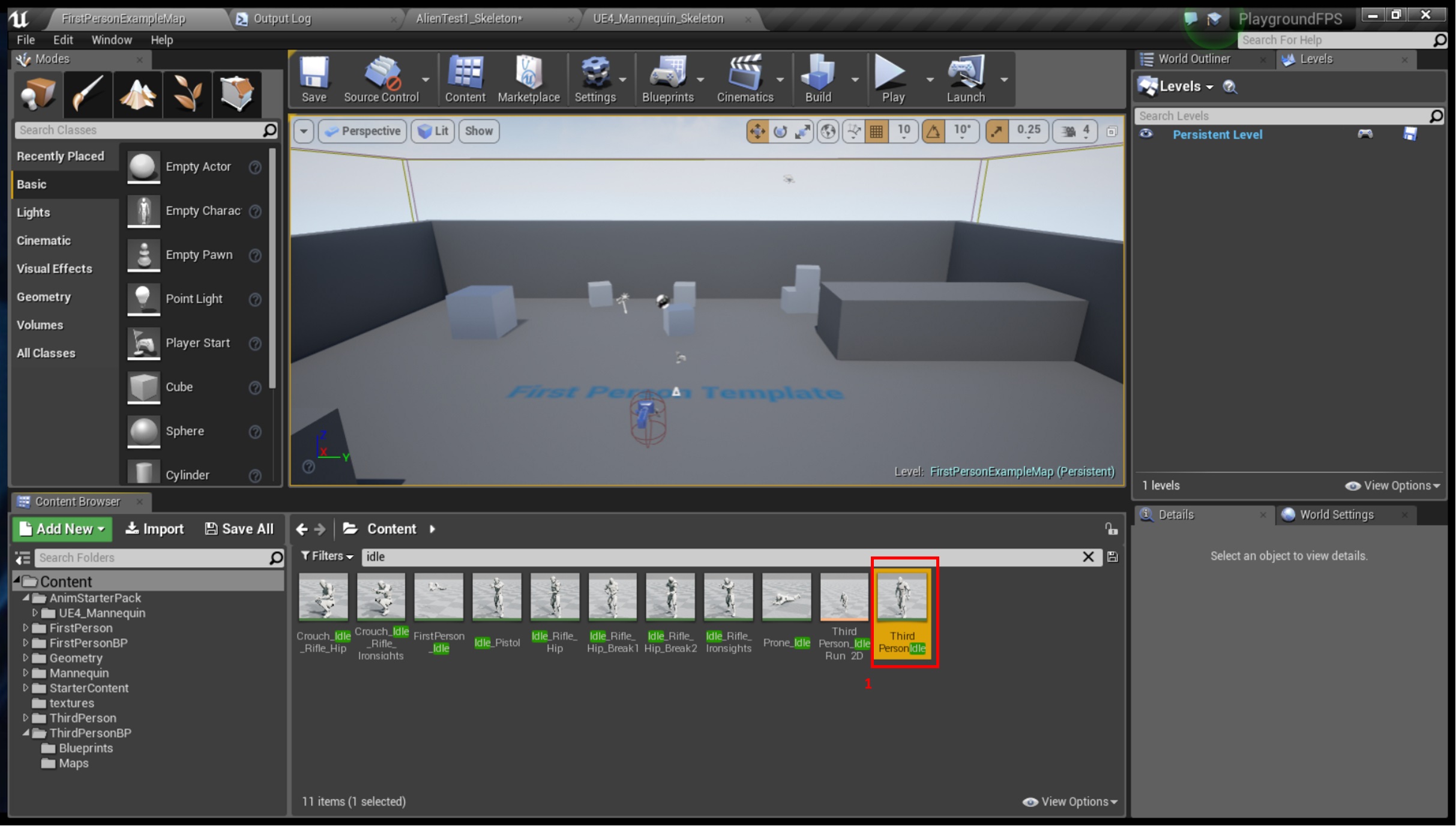The height and width of the screenshot is (826, 1456).
Task: Select the Lights category
Action: tap(34, 213)
